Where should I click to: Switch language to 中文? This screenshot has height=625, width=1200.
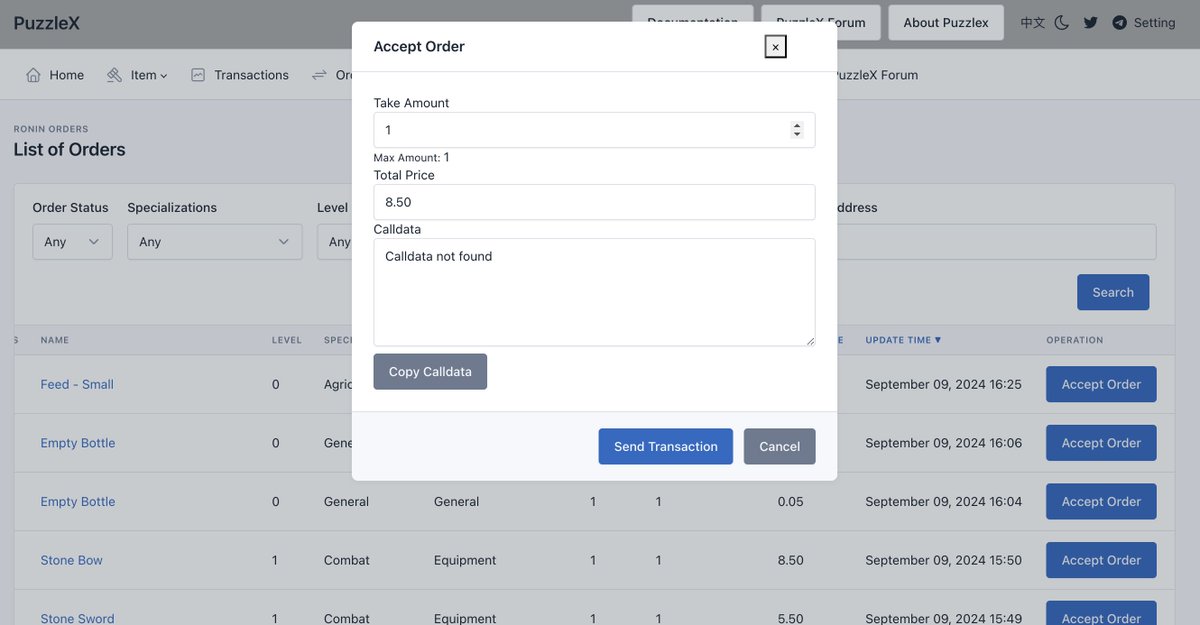(1034, 20)
